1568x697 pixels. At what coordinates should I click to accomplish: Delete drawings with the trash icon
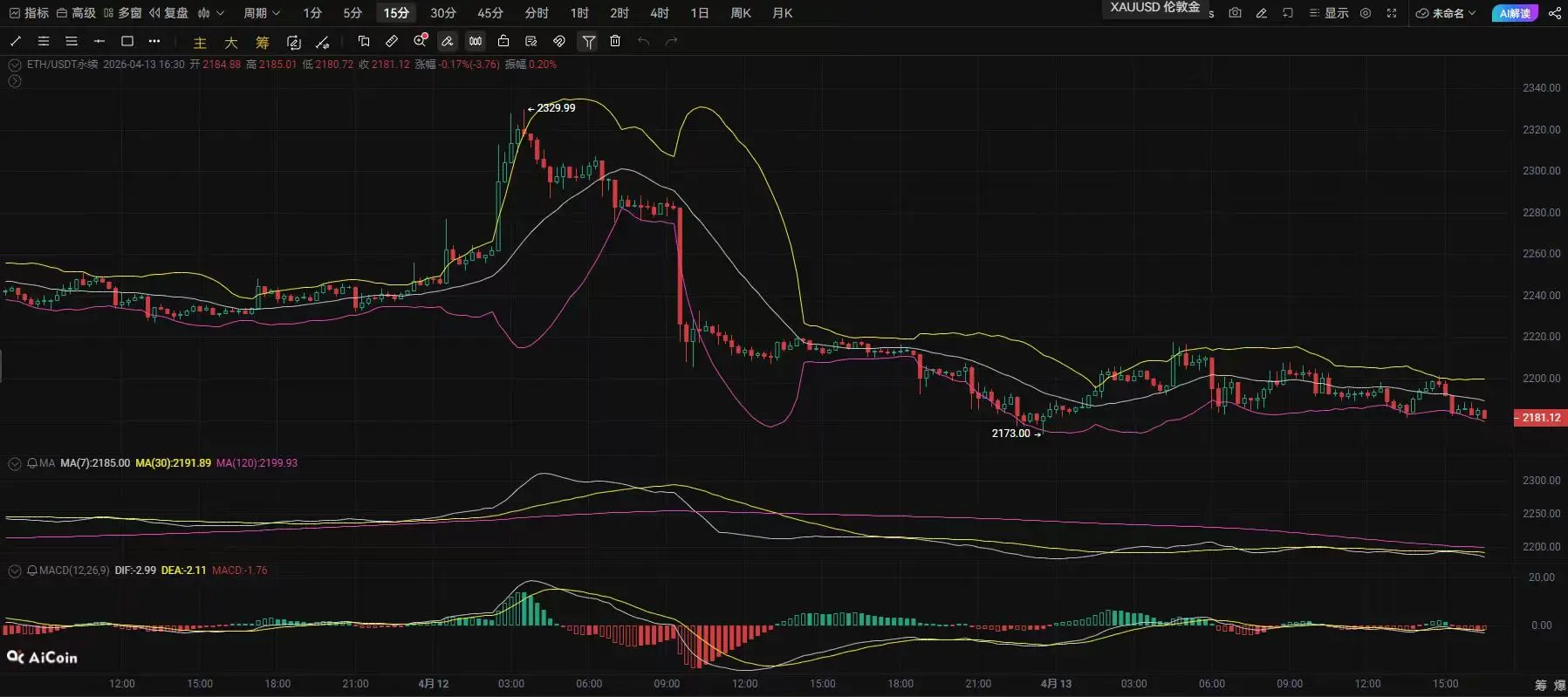click(x=615, y=41)
